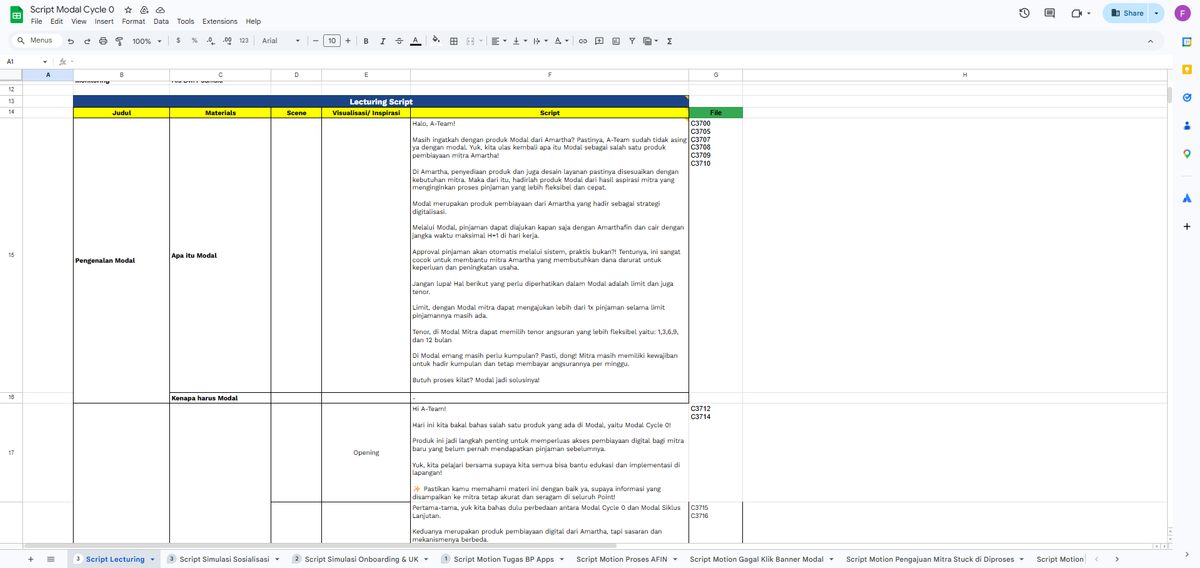This screenshot has height=568, width=1200.
Task: Select the Pengenalan Modal cell
Action: [121, 260]
